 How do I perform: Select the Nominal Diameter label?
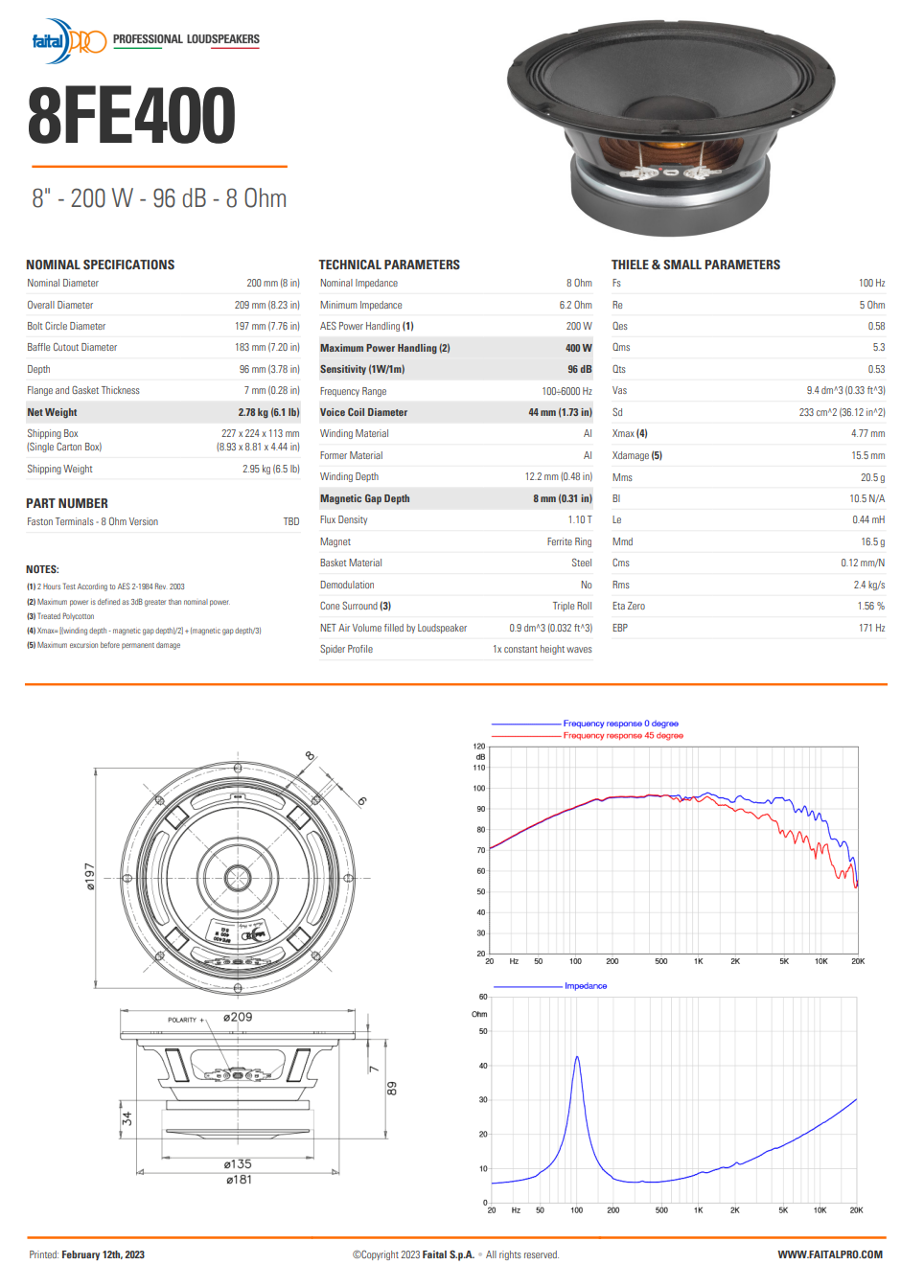63,284
